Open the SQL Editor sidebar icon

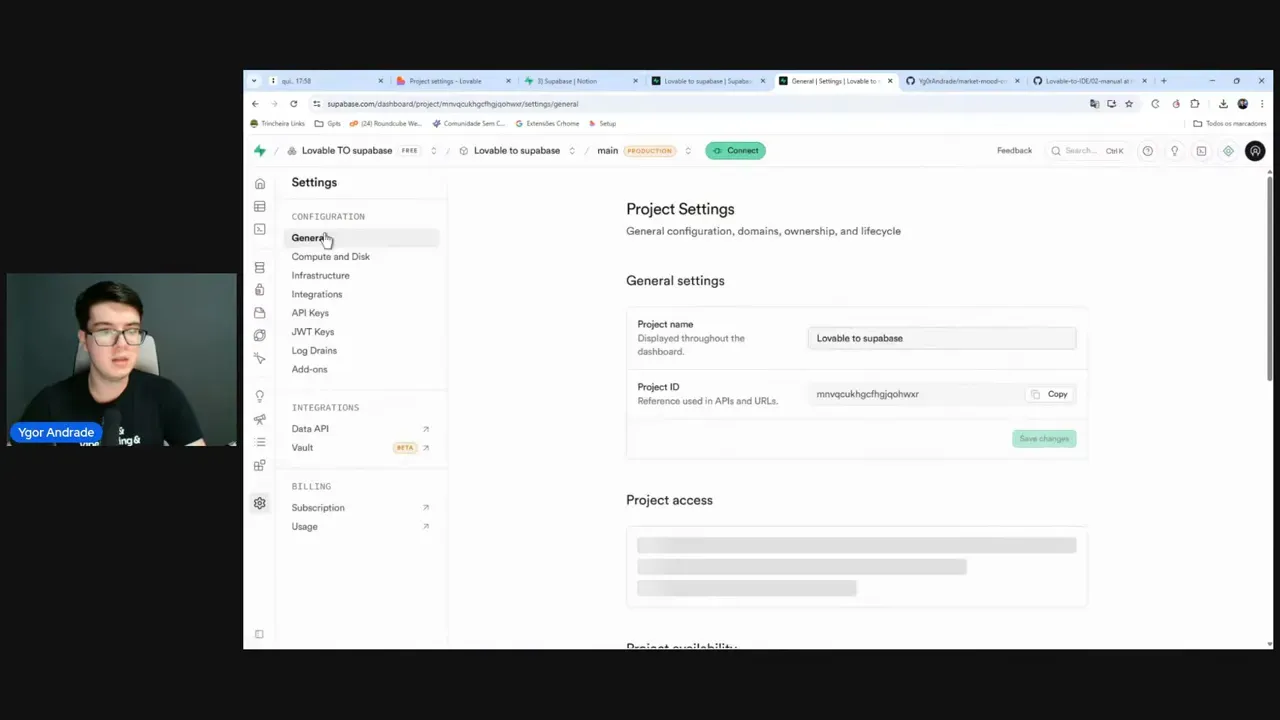260,229
